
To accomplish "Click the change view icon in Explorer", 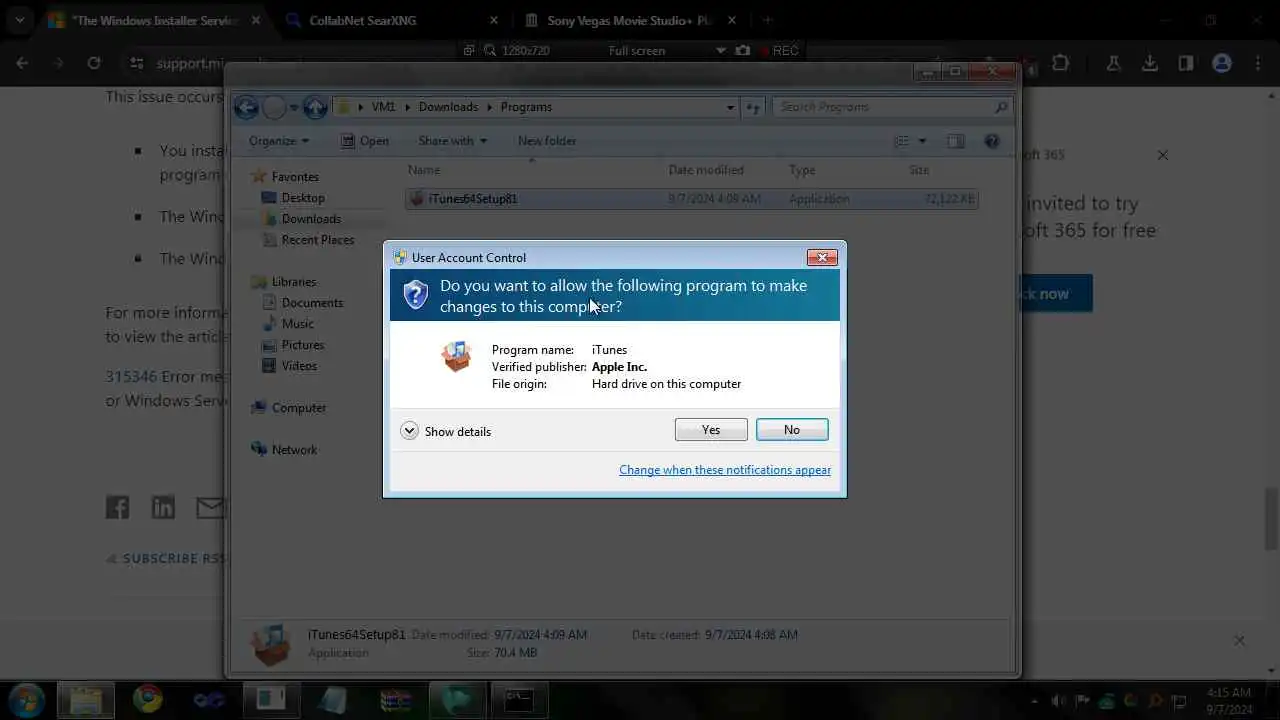I will 902,141.
